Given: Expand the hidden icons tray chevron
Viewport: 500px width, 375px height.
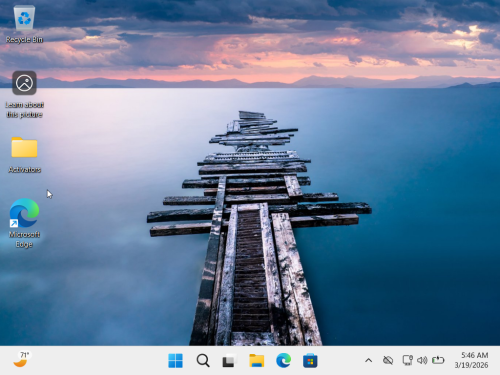Looking at the screenshot, I should click(368, 360).
